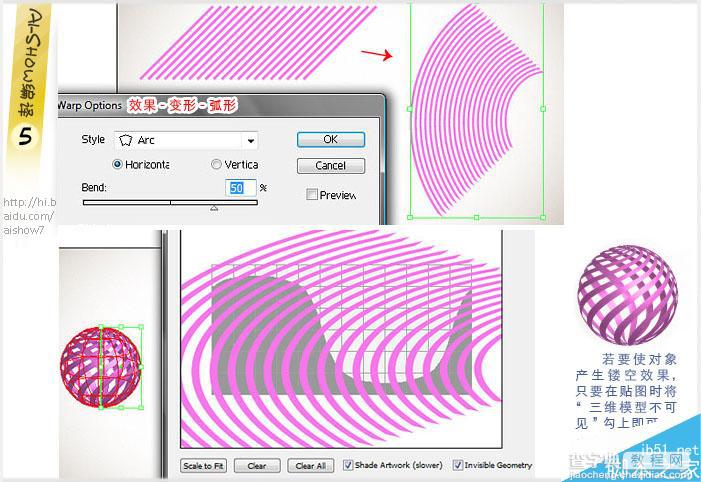
Task: Enable the Preview checkbox
Action: [312, 194]
